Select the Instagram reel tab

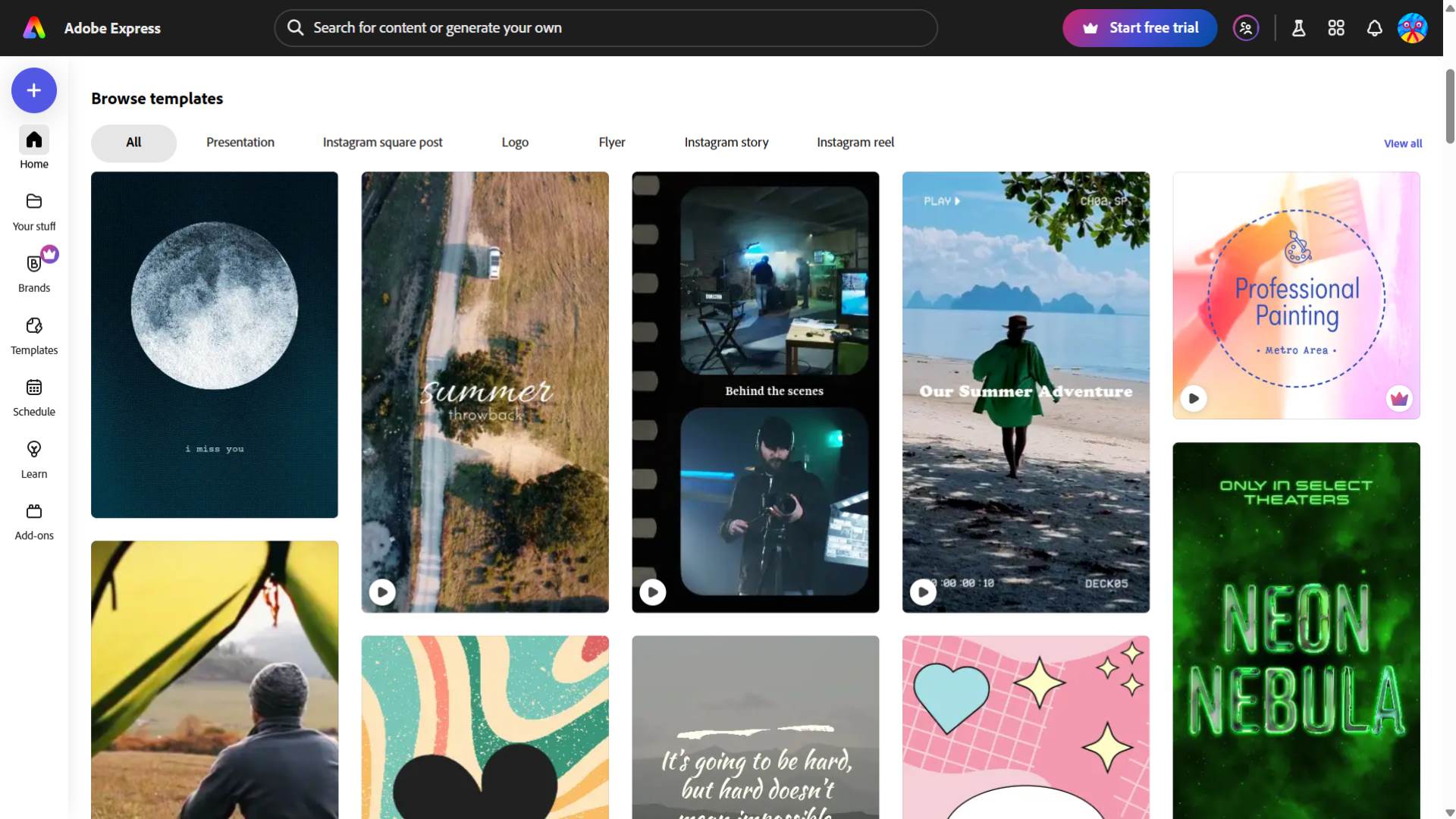(855, 143)
